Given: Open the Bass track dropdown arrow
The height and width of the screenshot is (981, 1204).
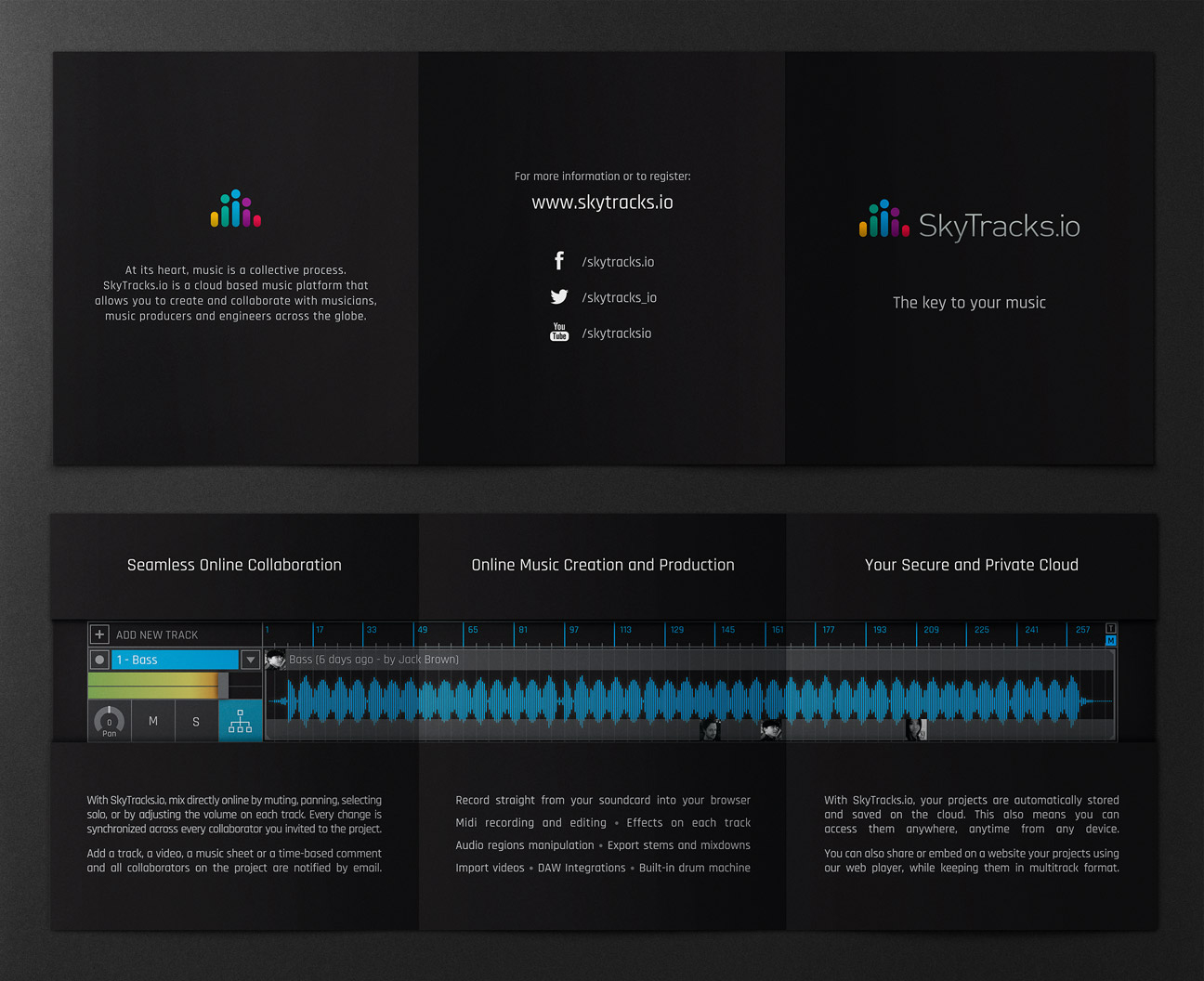Looking at the screenshot, I should (x=251, y=660).
